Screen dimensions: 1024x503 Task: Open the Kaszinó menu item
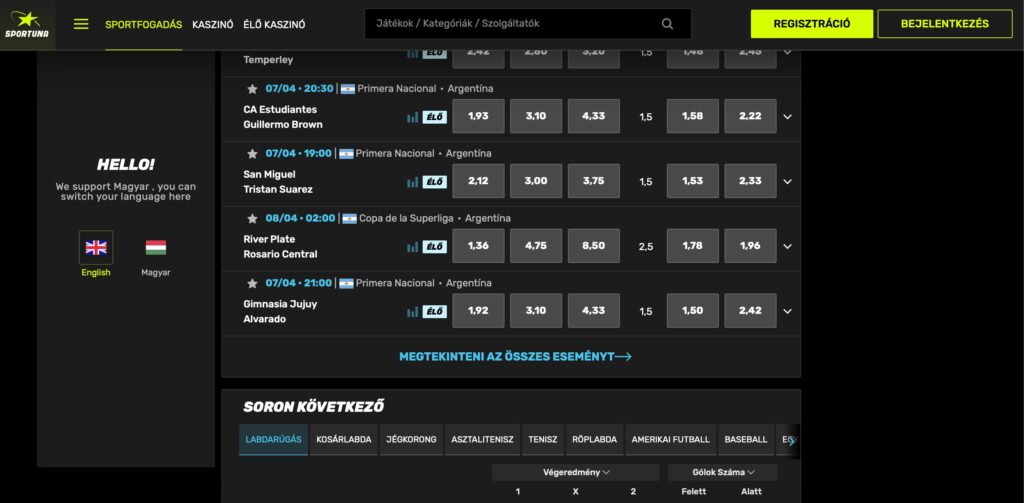212,24
